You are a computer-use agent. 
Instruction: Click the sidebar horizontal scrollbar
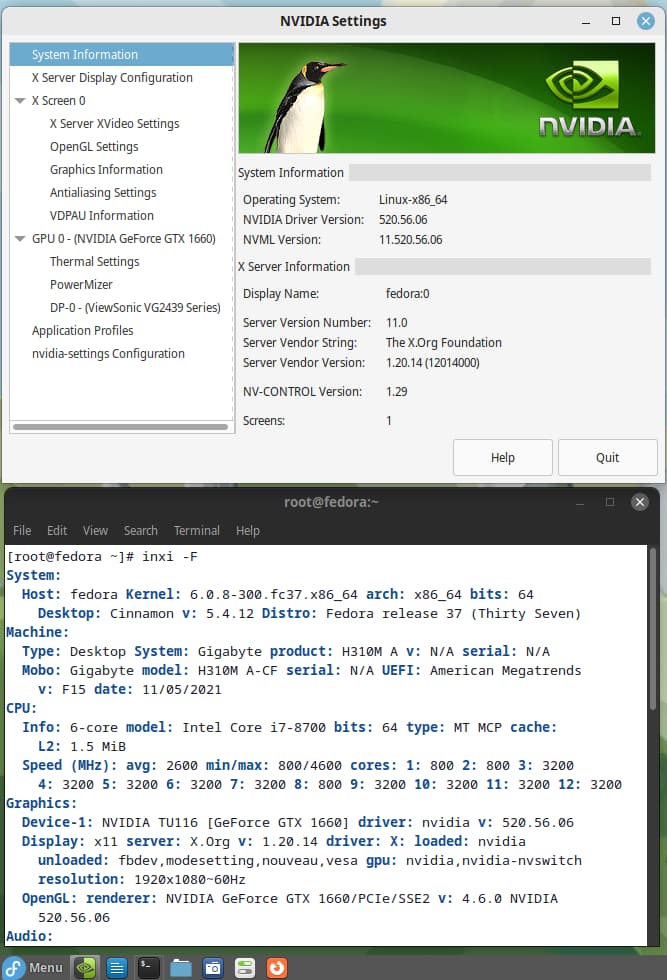point(121,427)
